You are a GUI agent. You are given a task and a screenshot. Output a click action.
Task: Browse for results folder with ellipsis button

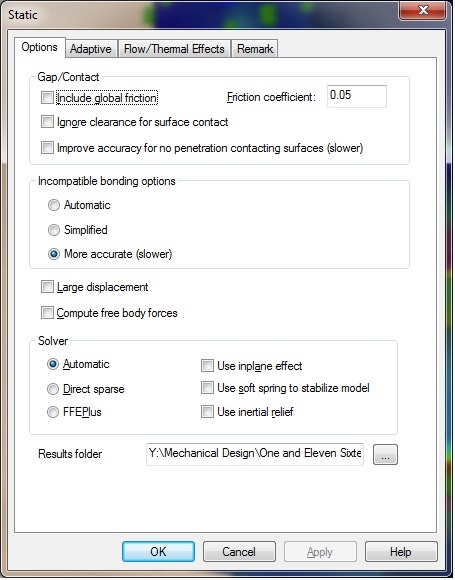[x=385, y=454]
